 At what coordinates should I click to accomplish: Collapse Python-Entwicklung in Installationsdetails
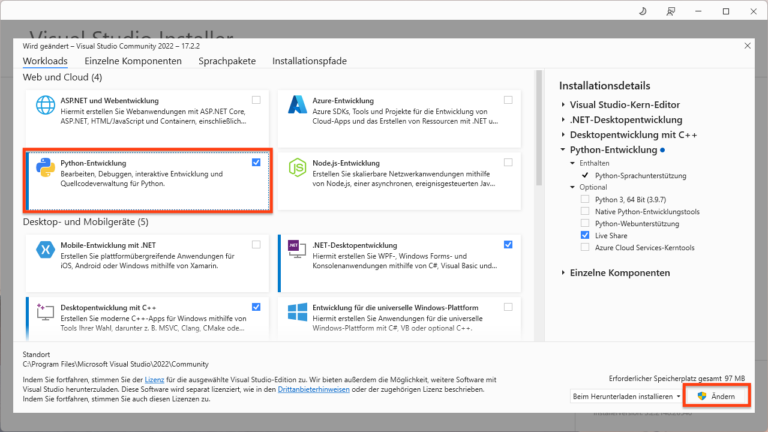[563, 149]
